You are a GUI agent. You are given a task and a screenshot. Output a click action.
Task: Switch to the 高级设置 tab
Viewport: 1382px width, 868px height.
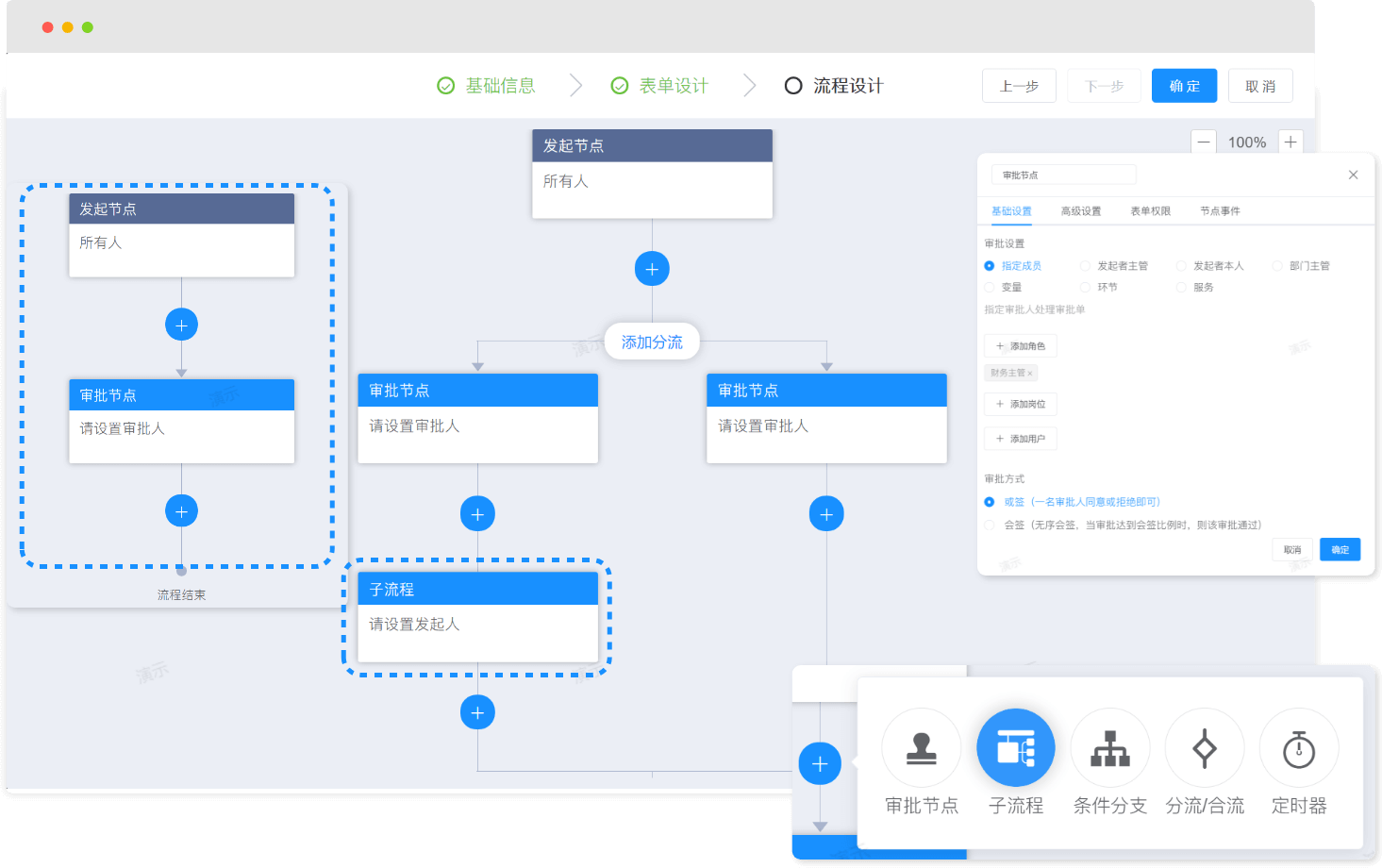pyautogui.click(x=1080, y=211)
